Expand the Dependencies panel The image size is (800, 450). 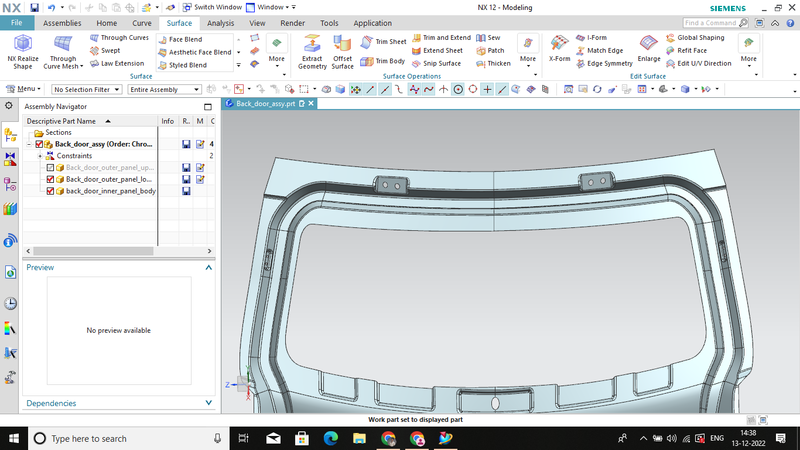(x=209, y=403)
